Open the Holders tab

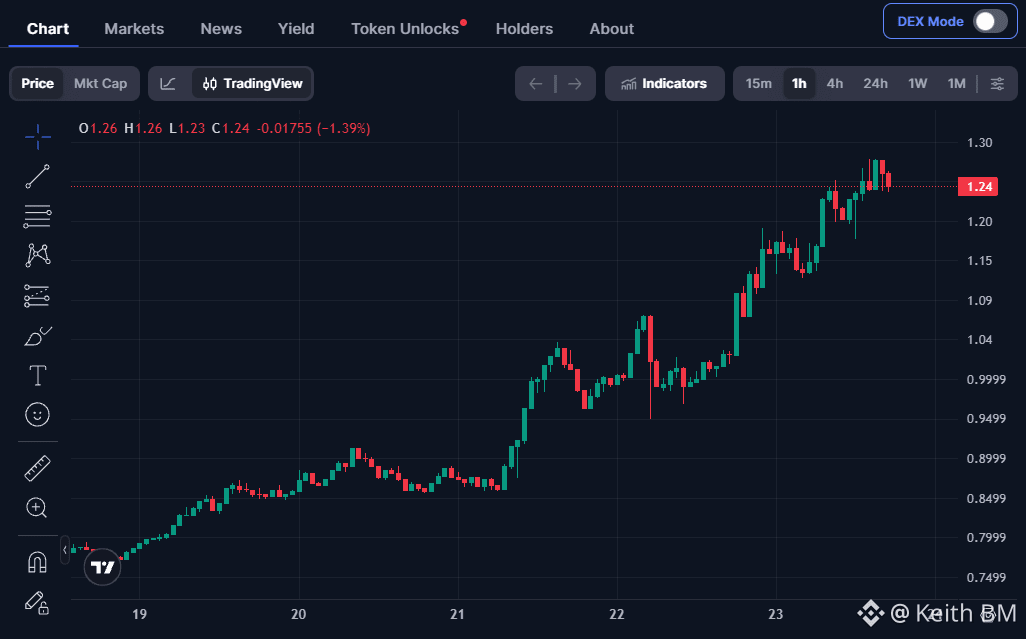[524, 29]
